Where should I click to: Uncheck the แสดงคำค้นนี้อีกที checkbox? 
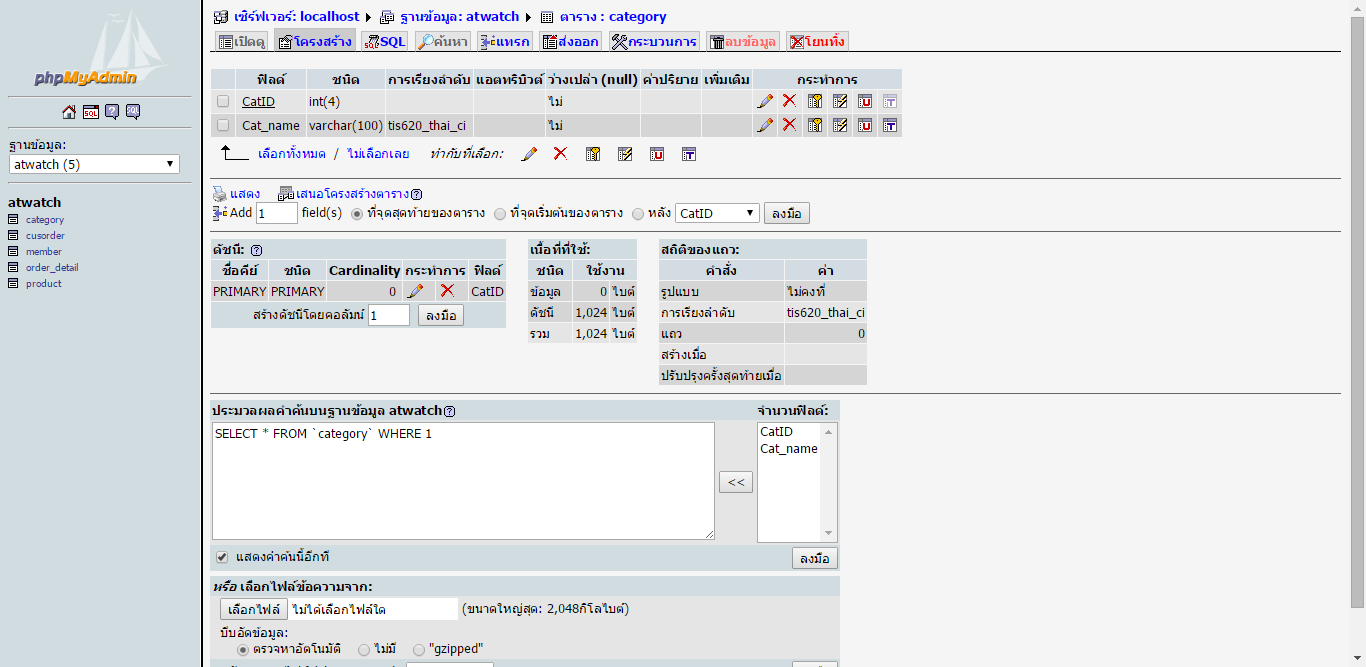pyautogui.click(x=222, y=557)
